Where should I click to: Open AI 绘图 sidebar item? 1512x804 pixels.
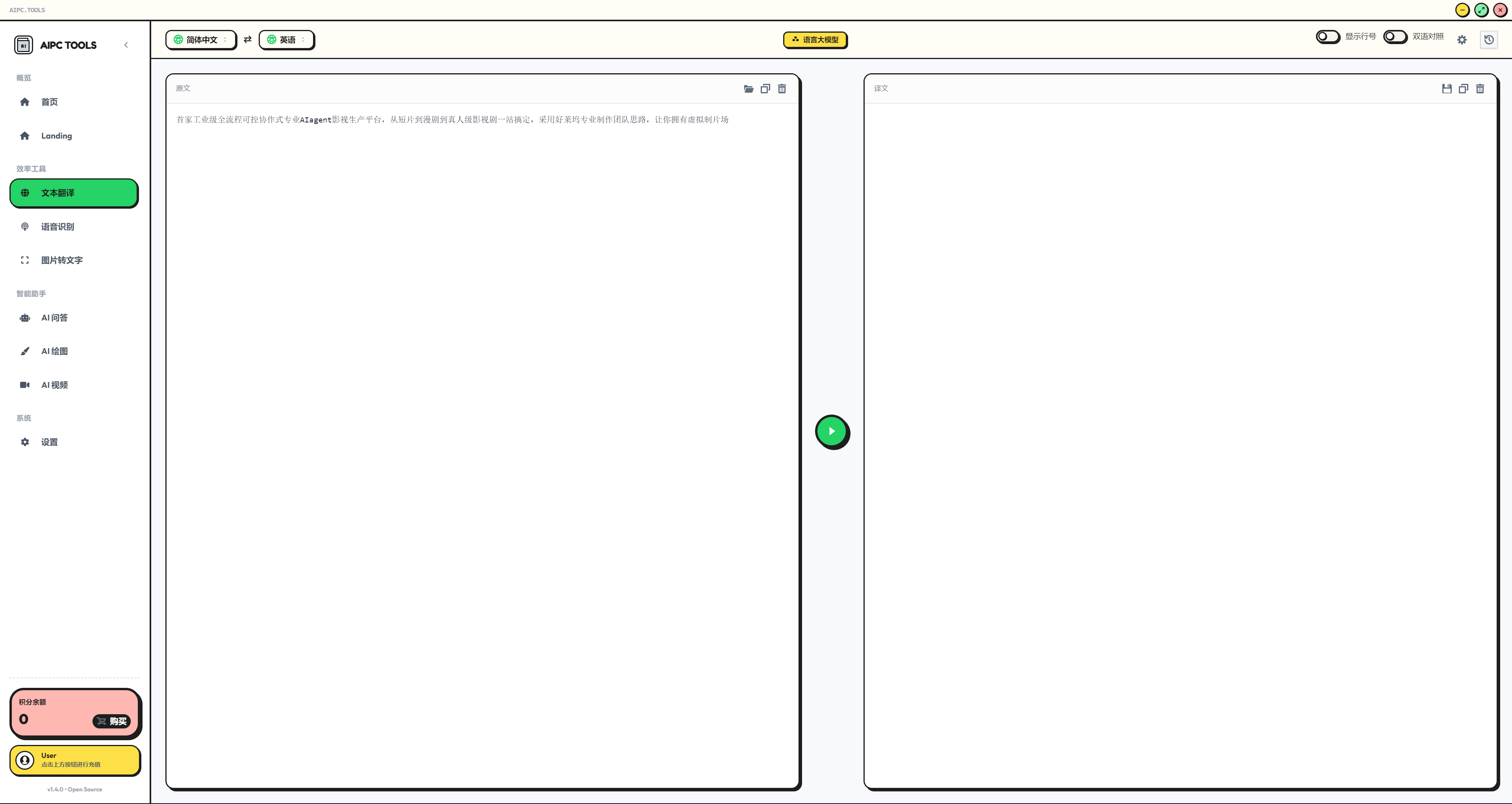tap(54, 351)
